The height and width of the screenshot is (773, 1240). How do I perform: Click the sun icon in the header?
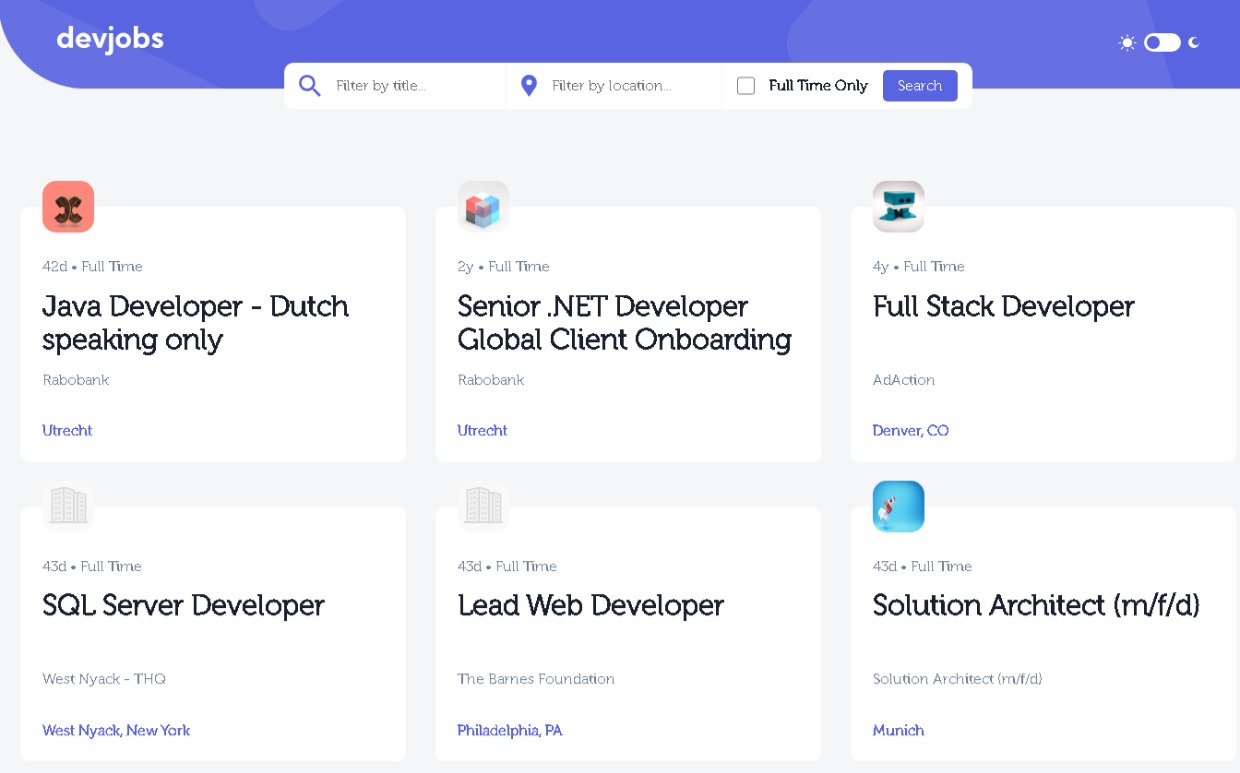tap(1126, 42)
